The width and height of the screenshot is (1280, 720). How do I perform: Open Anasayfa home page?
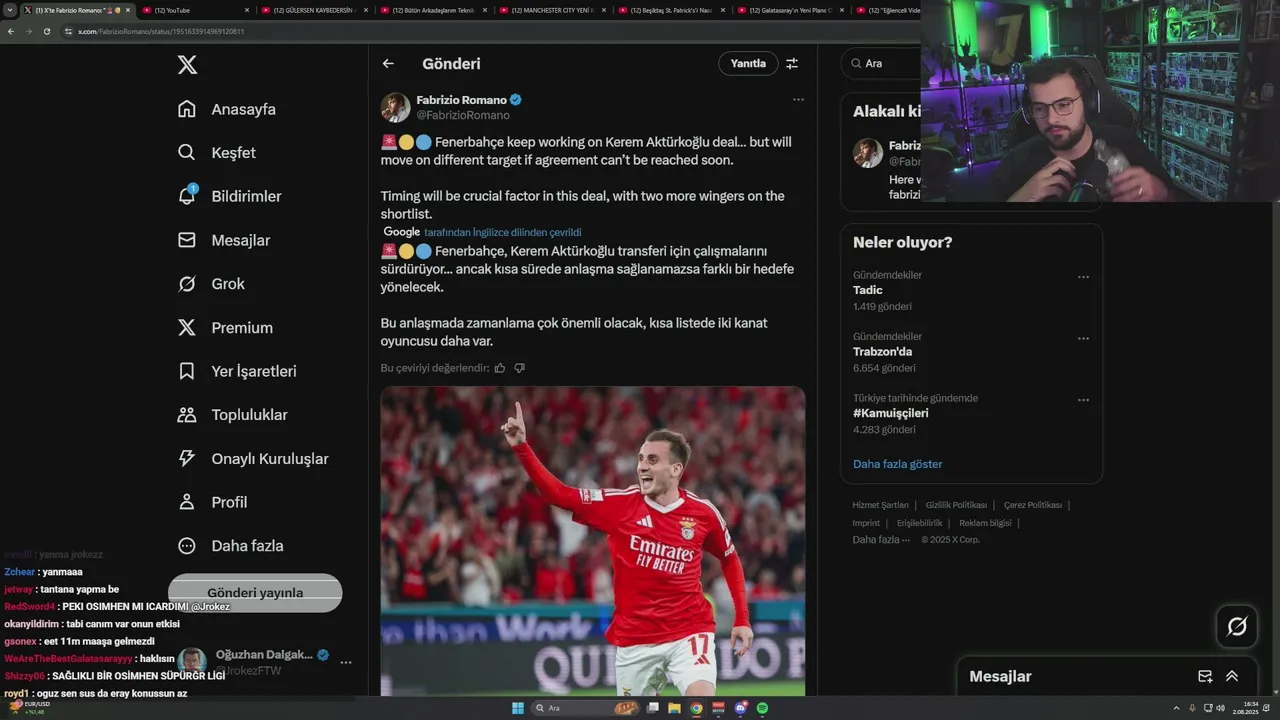point(227,109)
